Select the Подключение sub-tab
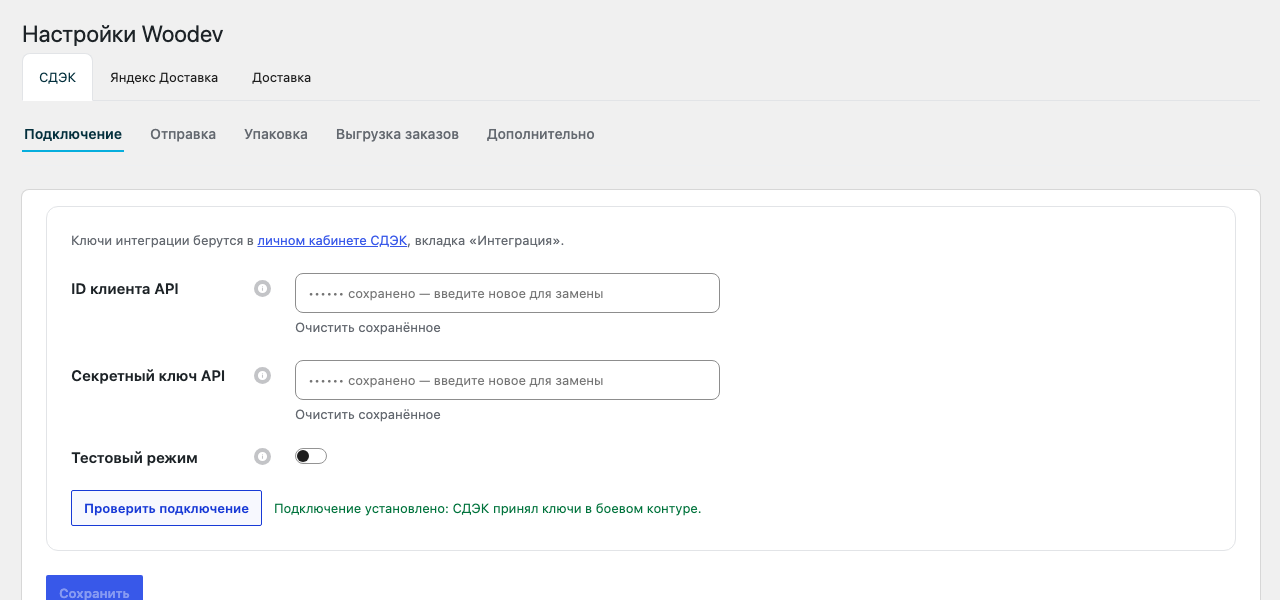 point(73,134)
